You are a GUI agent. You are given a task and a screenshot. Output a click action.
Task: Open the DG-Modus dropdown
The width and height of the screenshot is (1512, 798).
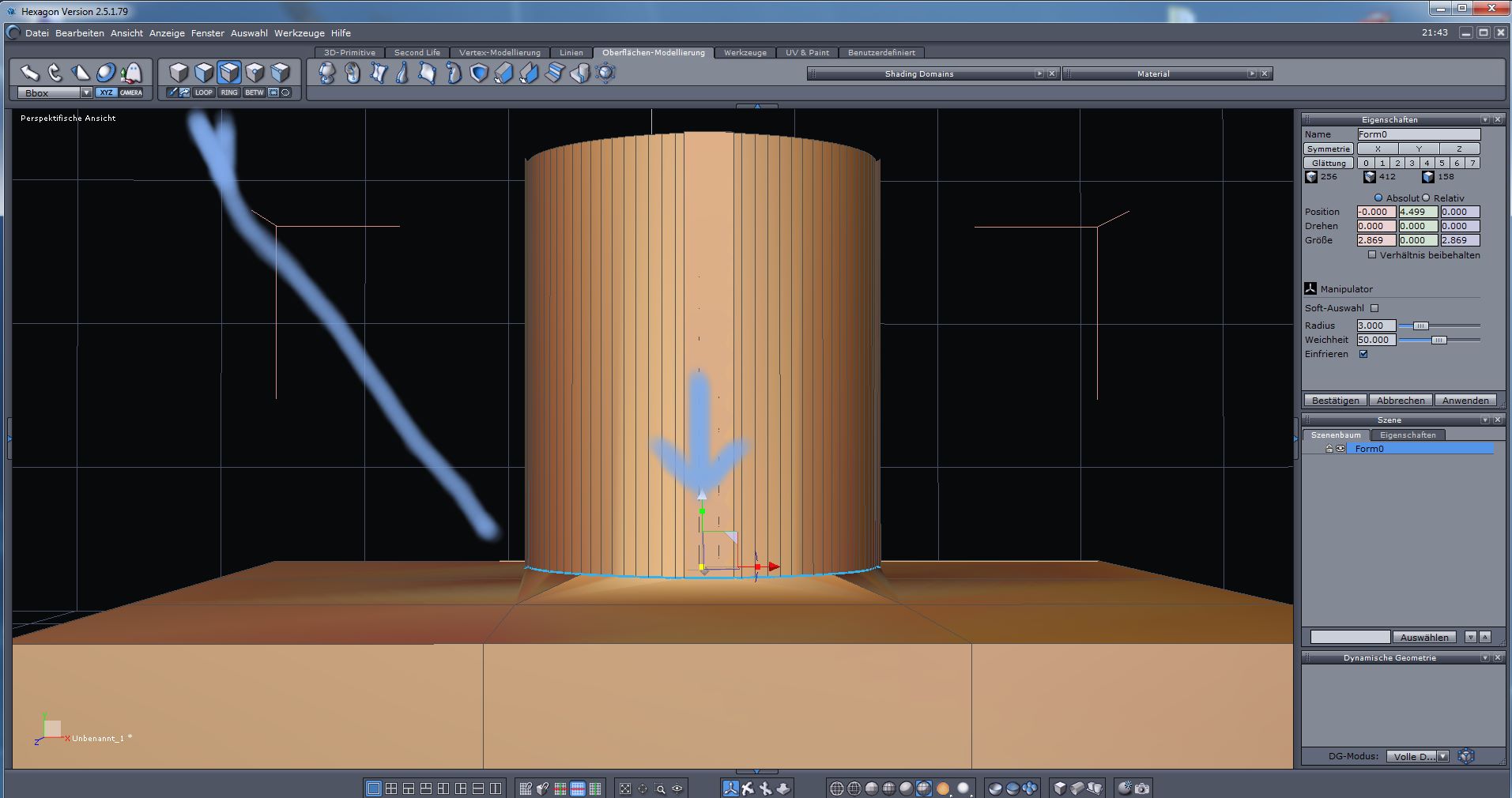pos(1442,756)
